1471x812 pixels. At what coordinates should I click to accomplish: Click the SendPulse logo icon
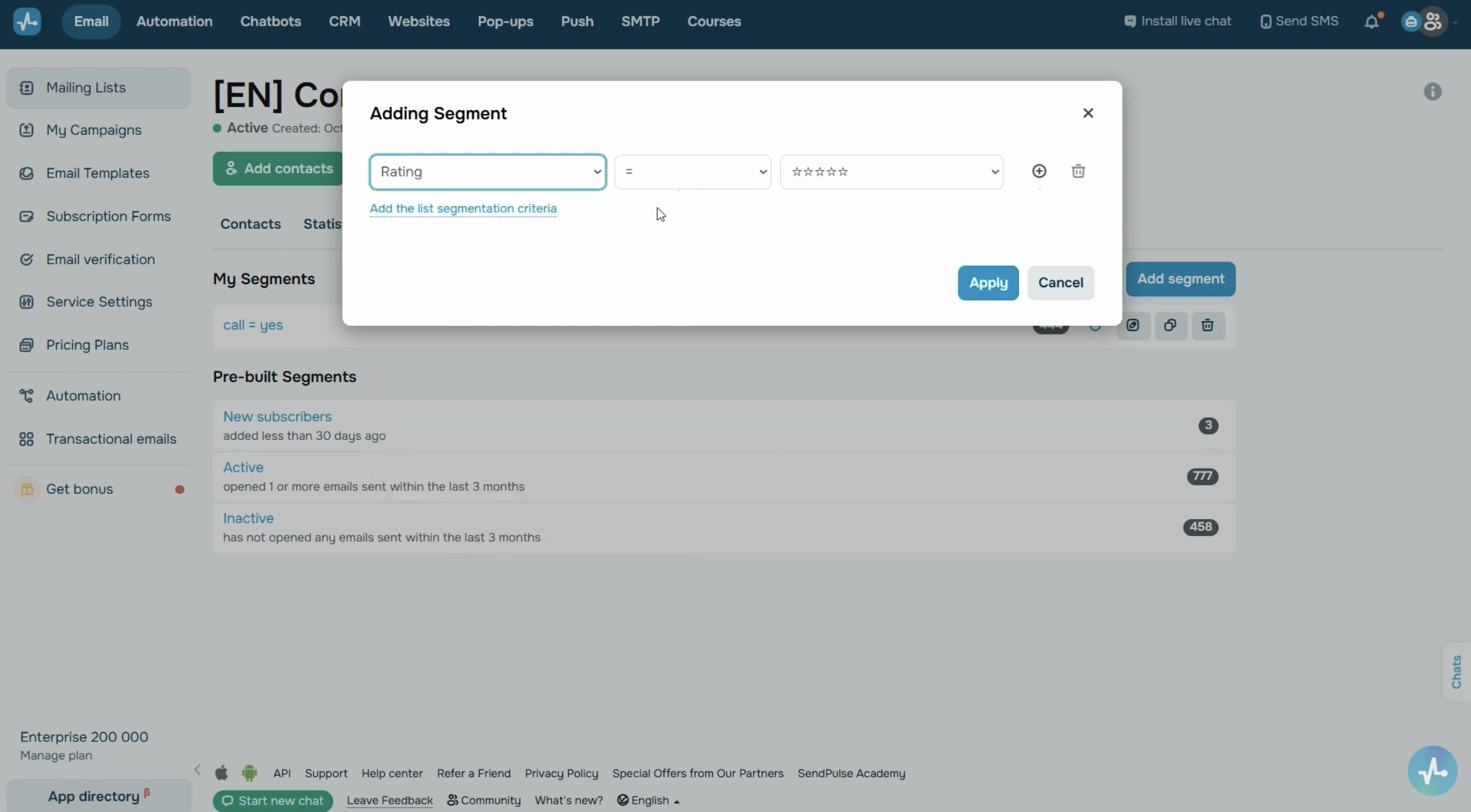point(27,21)
